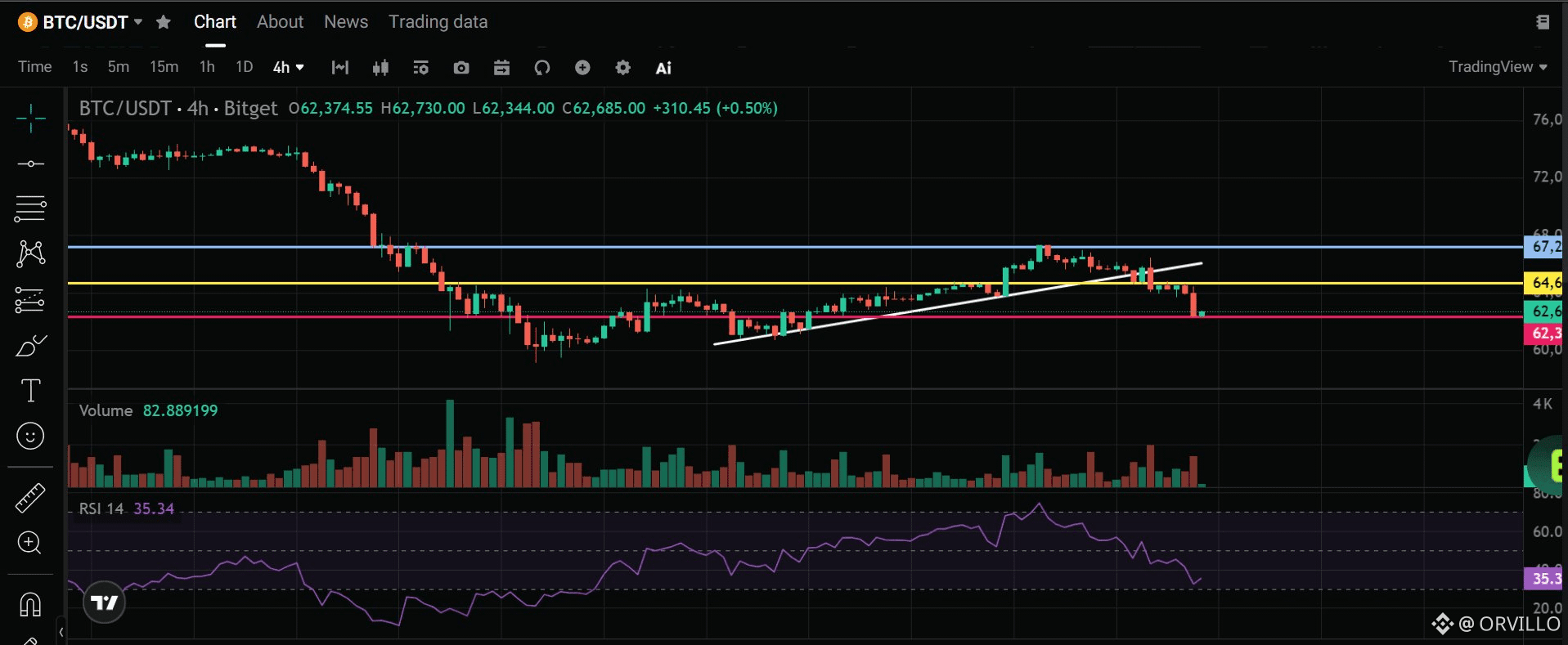
Task: Open the Trading data tab
Action: coord(438,22)
